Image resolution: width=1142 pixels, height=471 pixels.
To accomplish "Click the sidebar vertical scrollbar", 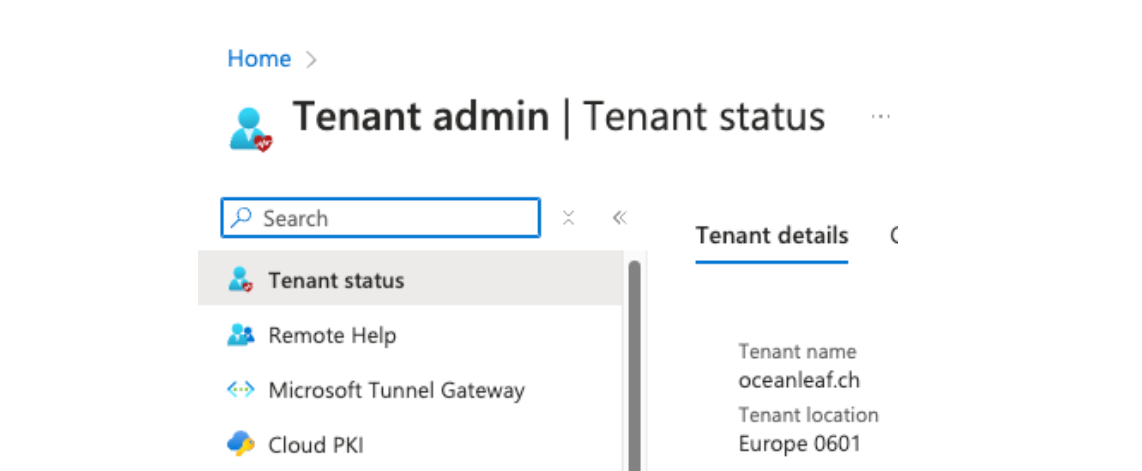I will [x=633, y=360].
